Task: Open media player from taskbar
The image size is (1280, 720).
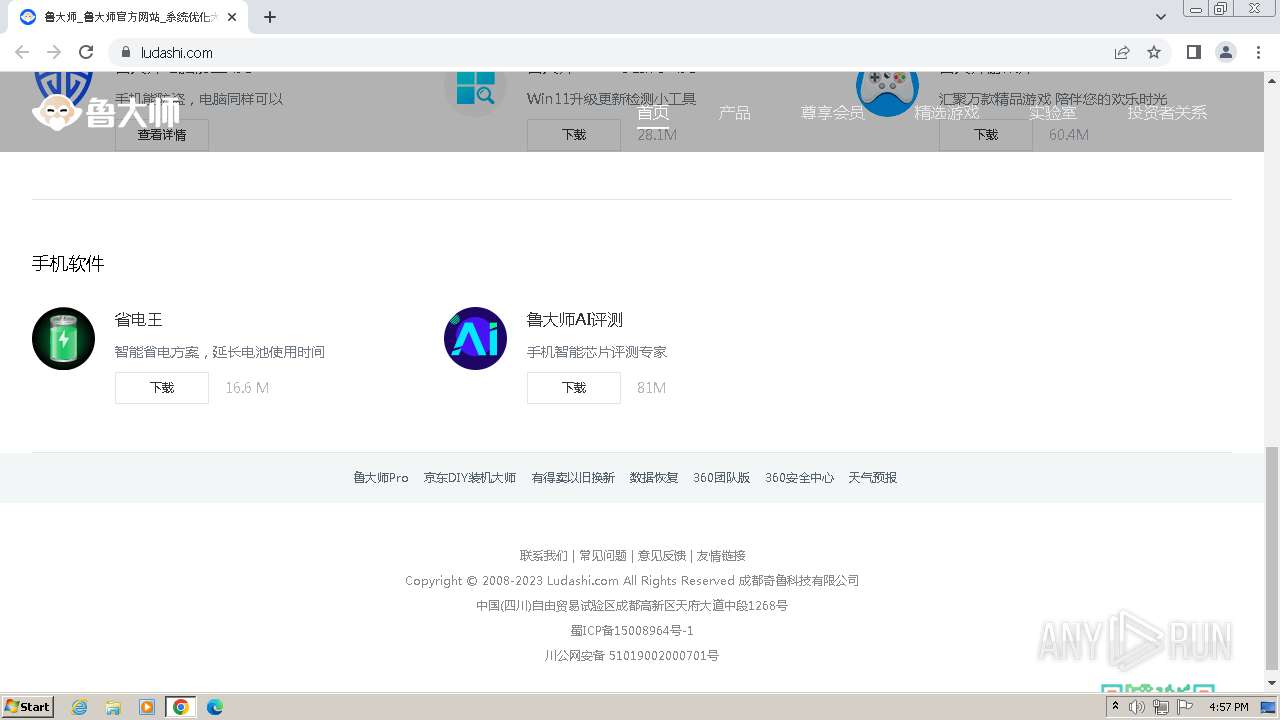Action: tap(147, 707)
